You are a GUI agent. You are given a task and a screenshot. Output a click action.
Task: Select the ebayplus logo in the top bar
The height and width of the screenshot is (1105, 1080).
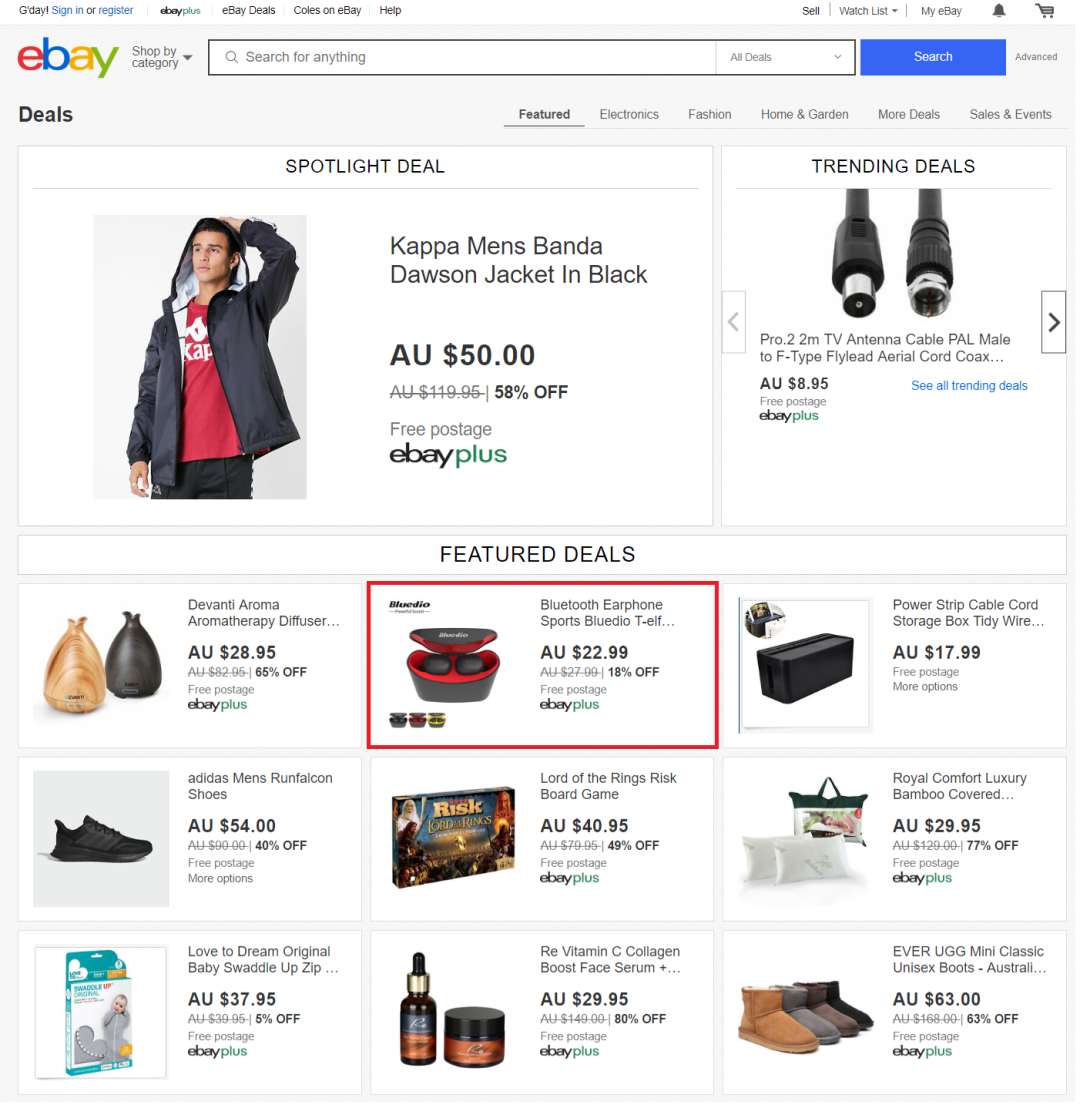(x=179, y=11)
